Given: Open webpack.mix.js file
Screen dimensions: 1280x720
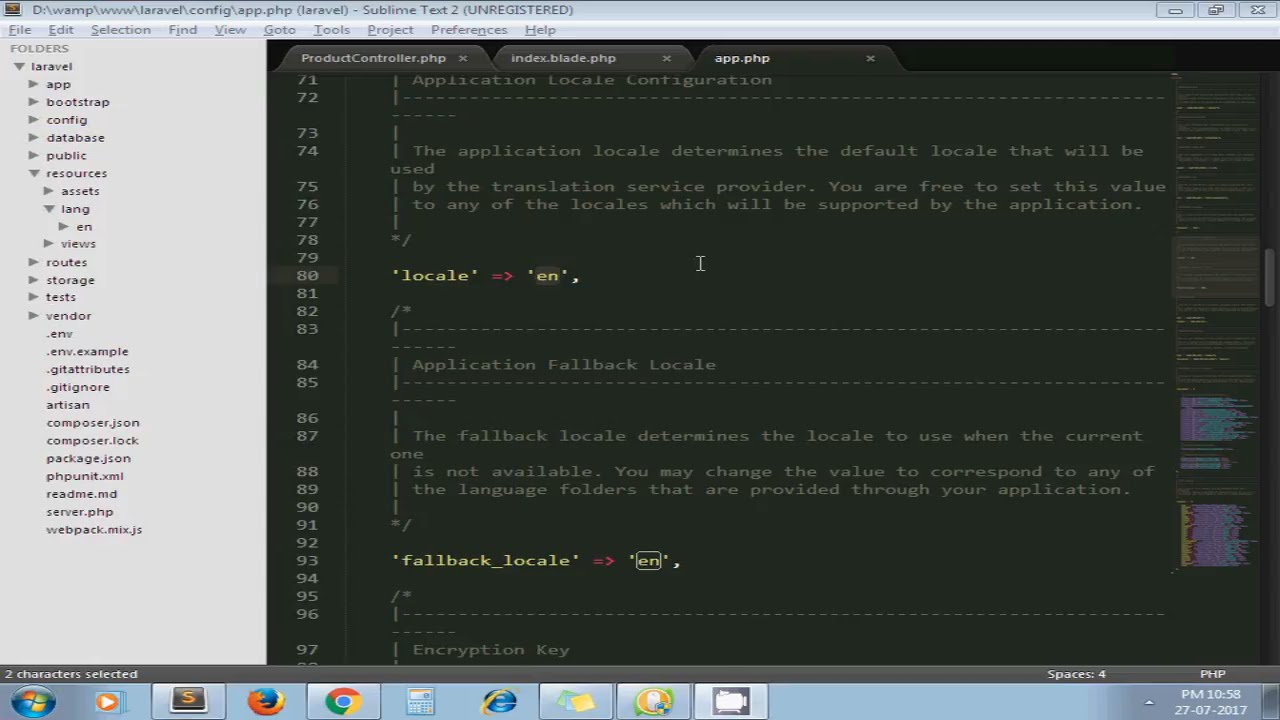Looking at the screenshot, I should pyautogui.click(x=94, y=530).
